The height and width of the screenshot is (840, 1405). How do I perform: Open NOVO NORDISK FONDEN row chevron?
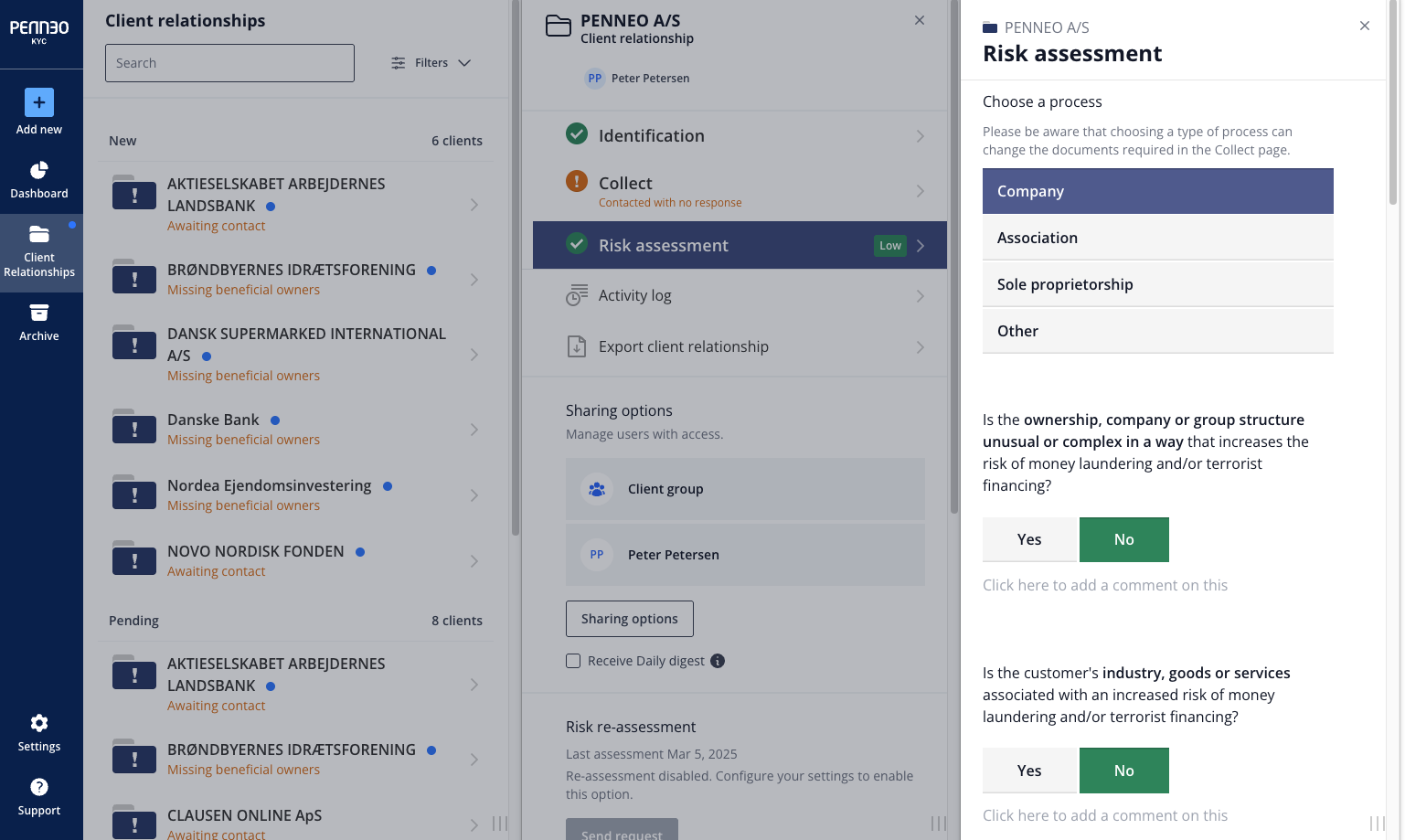[x=474, y=561]
